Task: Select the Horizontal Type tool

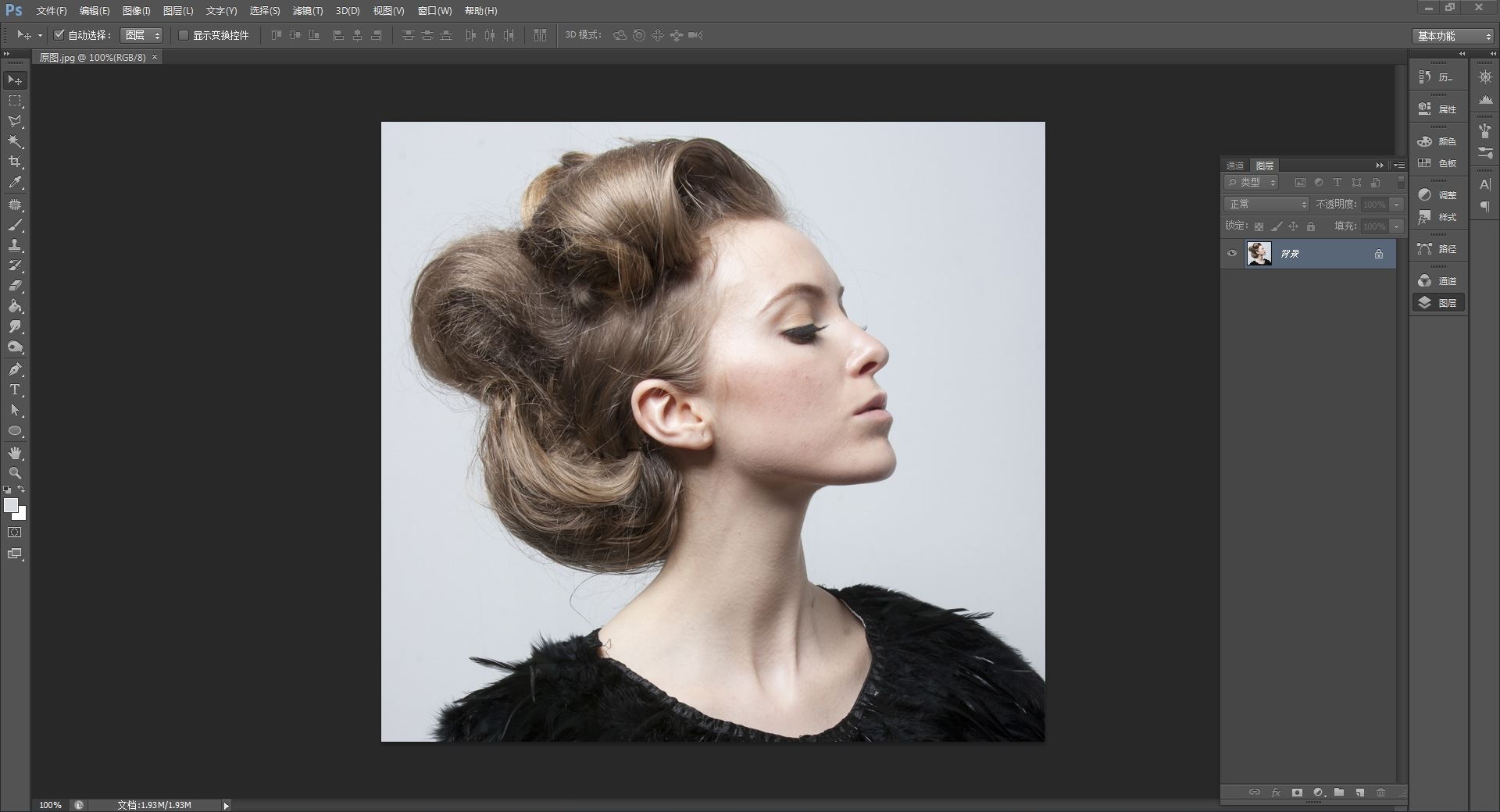Action: [15, 390]
